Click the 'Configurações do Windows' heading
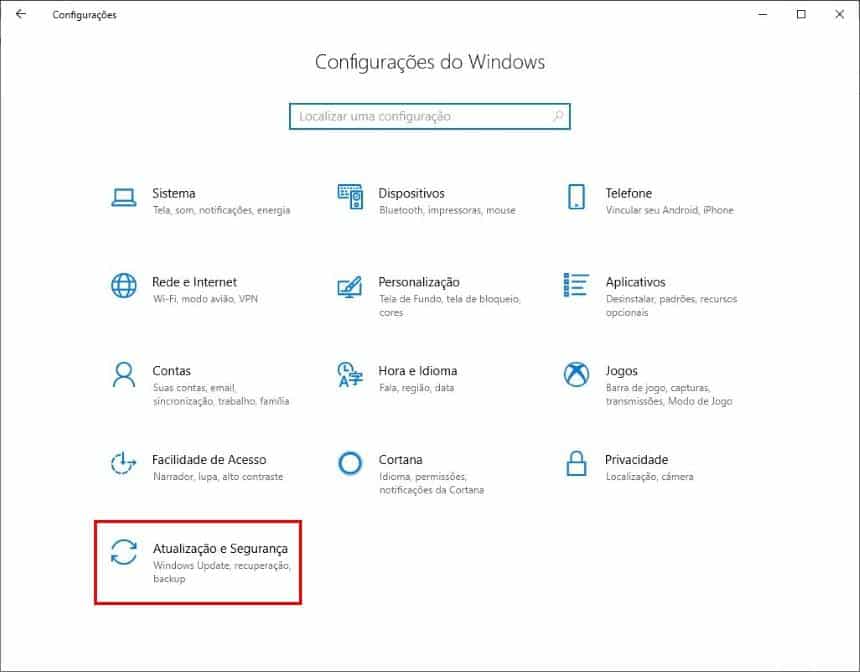 coord(430,62)
